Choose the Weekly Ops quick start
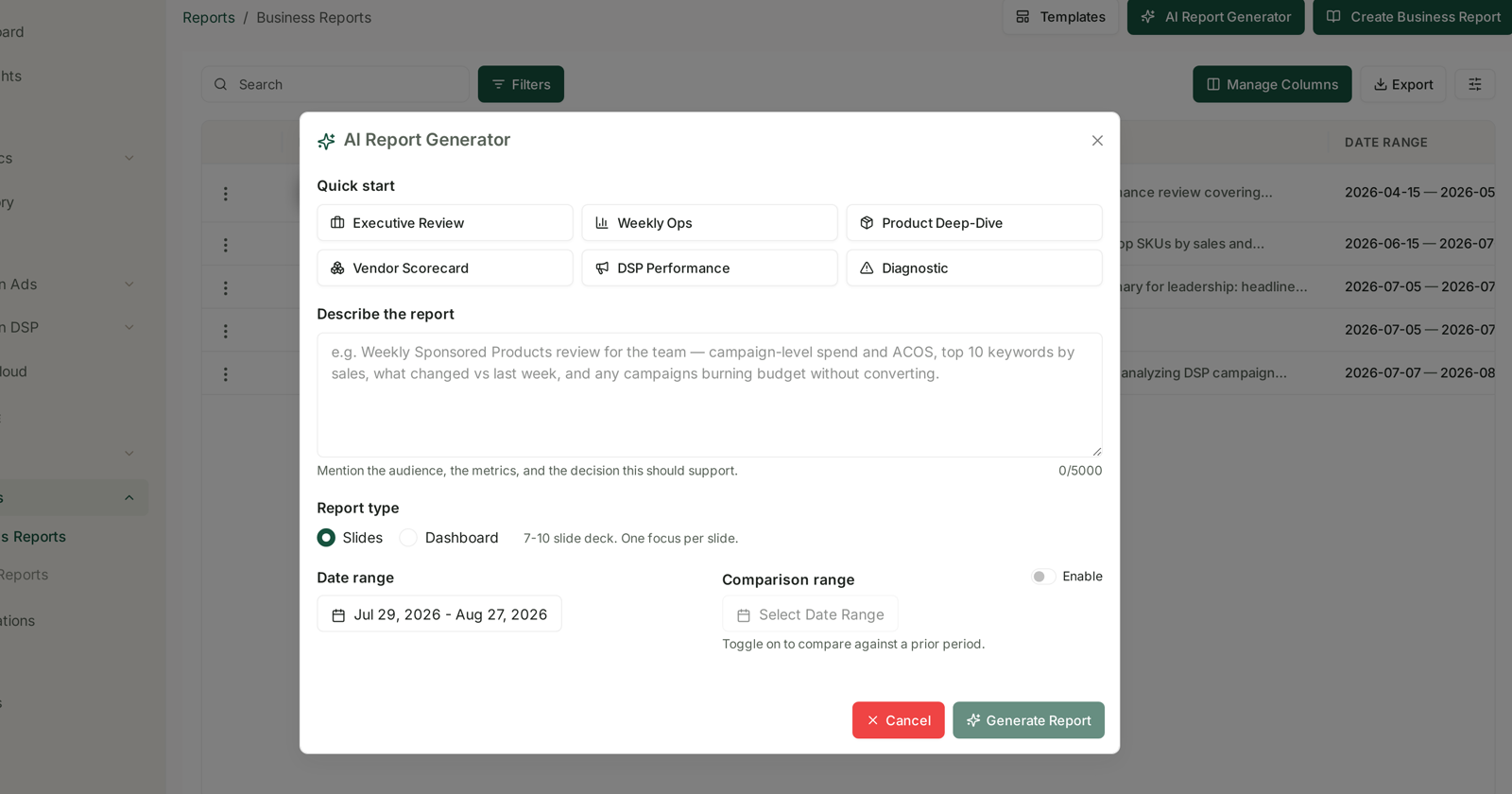 [710, 223]
